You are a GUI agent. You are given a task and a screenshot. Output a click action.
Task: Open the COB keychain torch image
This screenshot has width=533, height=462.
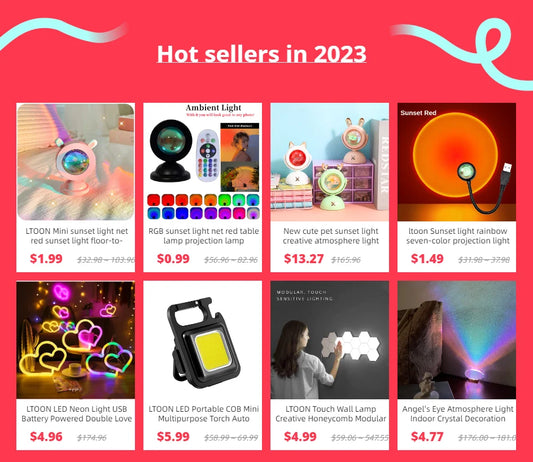coord(203,340)
